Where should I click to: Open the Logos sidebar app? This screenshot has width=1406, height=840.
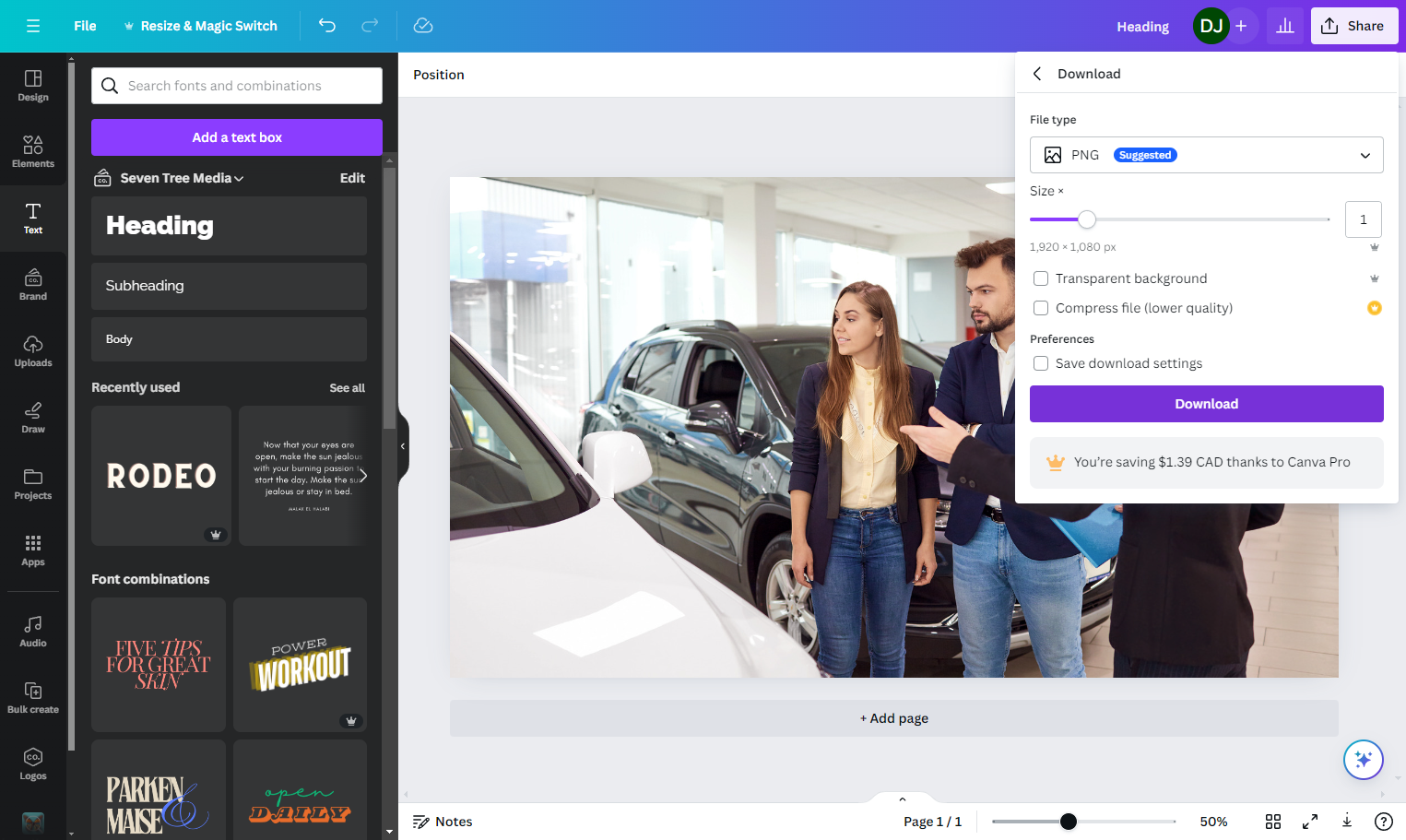coord(33,764)
